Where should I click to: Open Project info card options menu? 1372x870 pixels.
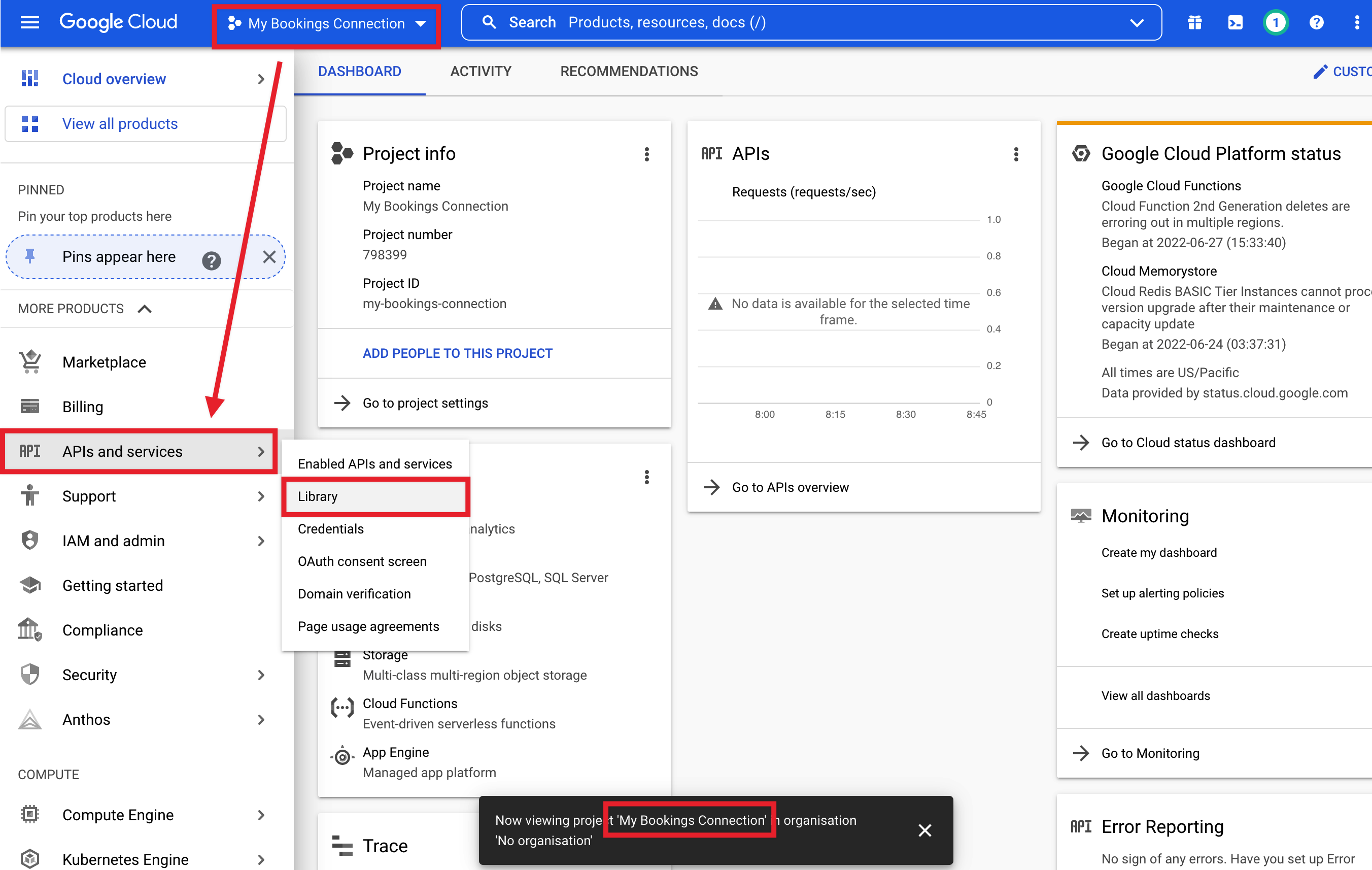click(x=647, y=154)
